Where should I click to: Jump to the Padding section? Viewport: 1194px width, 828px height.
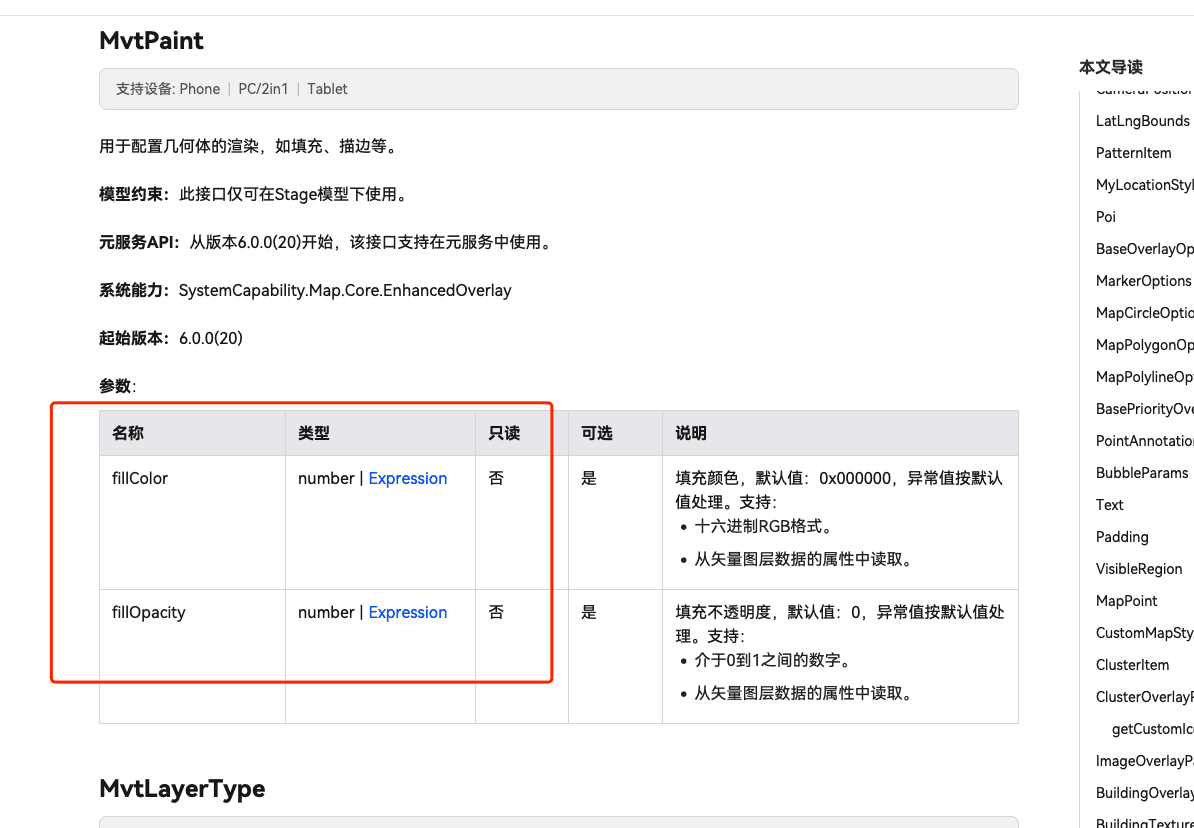pyautogui.click(x=1122, y=537)
